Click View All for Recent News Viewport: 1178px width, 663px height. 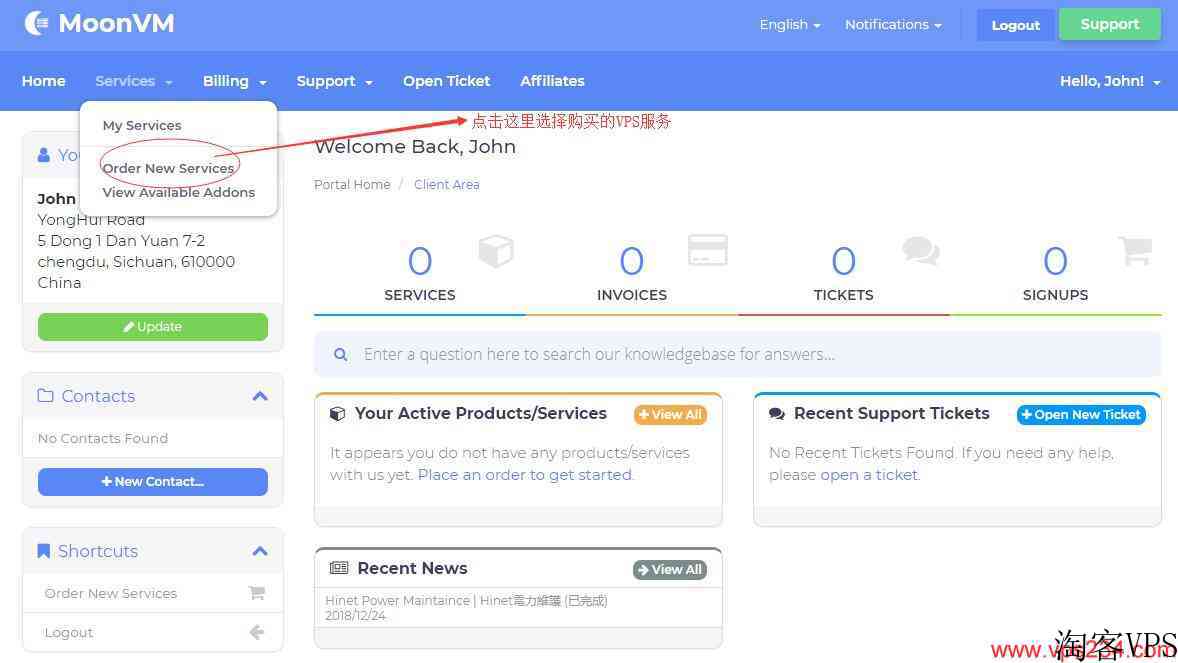669,570
